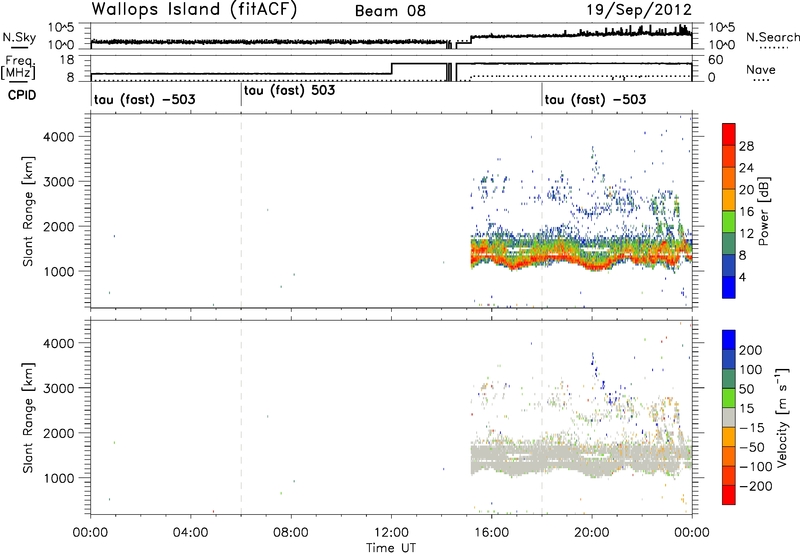Click the blue 4 dB segment of power bar
The image size is (800, 554).
(x=729, y=287)
